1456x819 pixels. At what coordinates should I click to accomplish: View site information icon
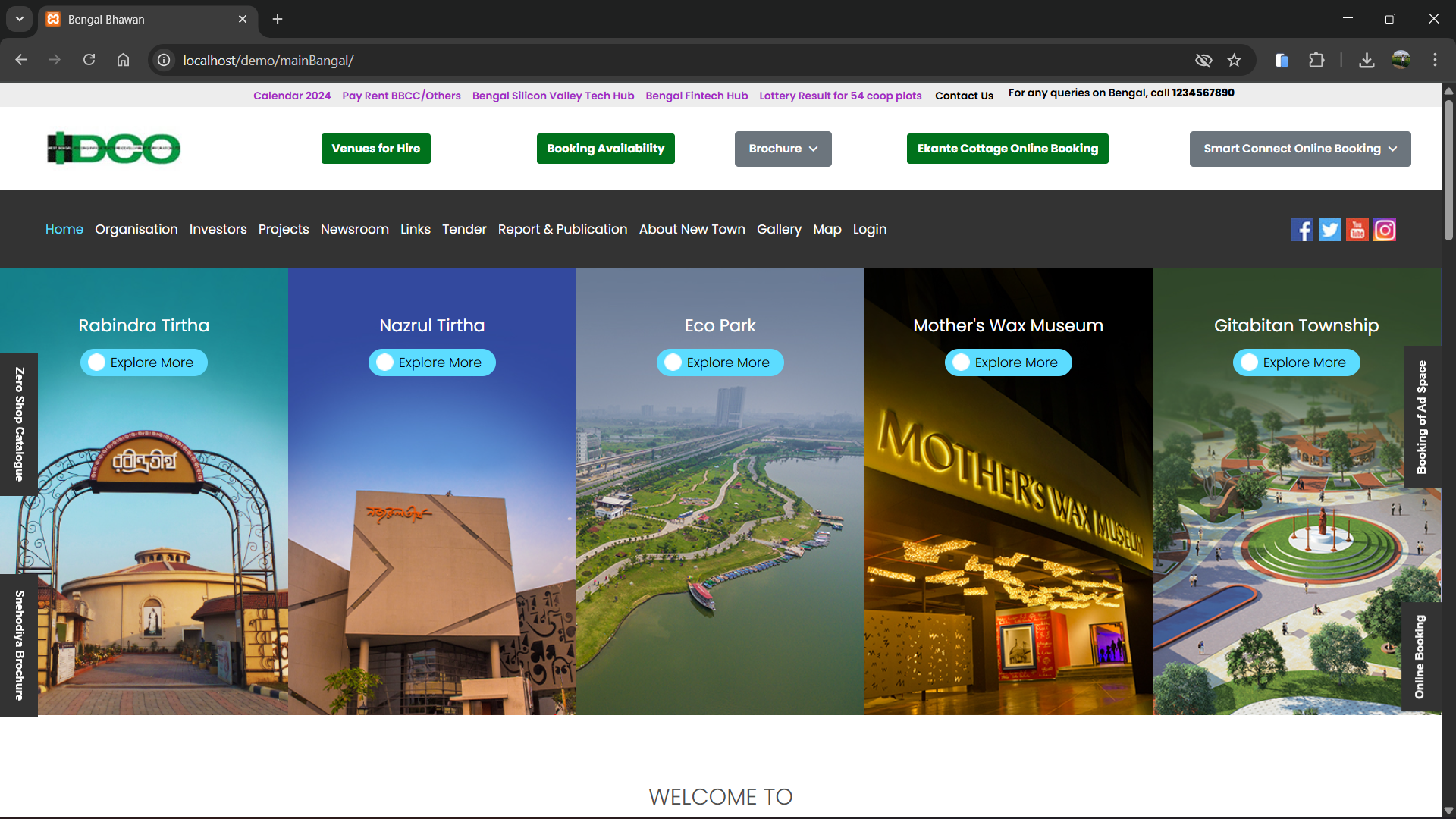[x=164, y=60]
